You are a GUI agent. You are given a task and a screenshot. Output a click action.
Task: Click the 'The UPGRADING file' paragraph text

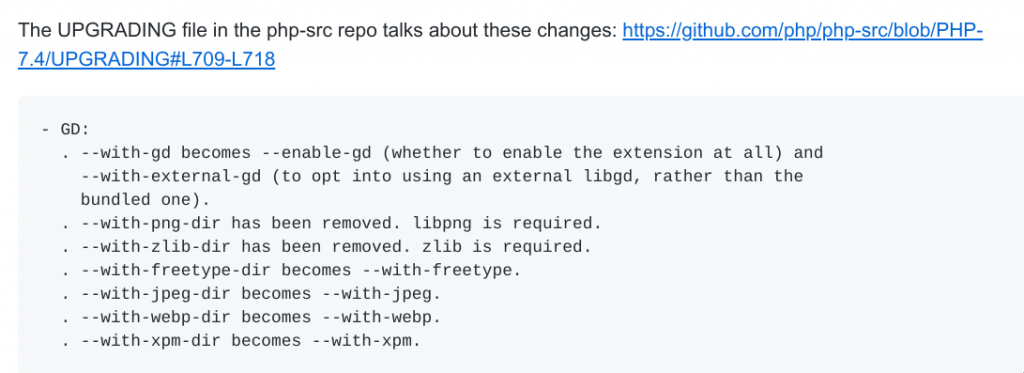click(x=318, y=31)
